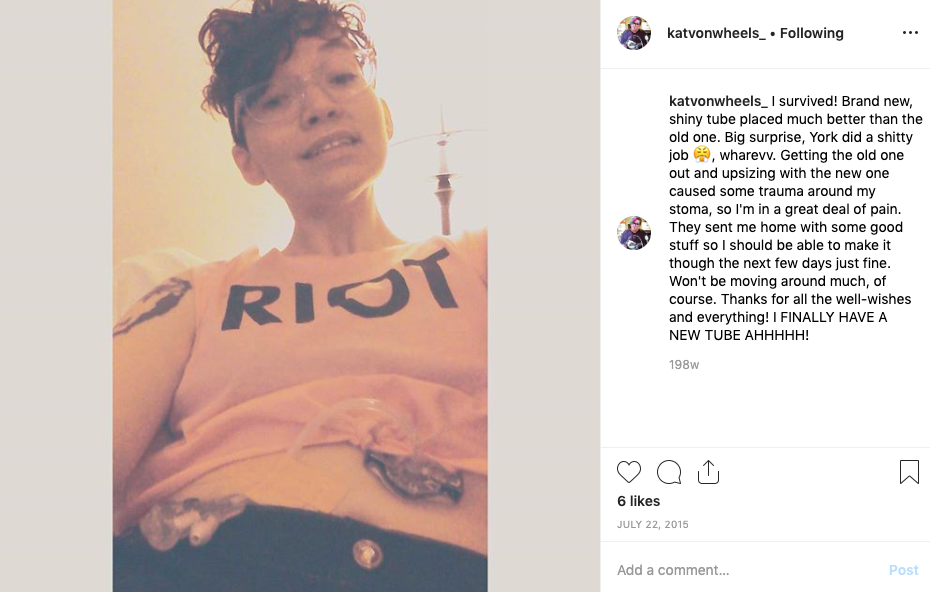
Task: Select the main post photo
Action: (300, 296)
